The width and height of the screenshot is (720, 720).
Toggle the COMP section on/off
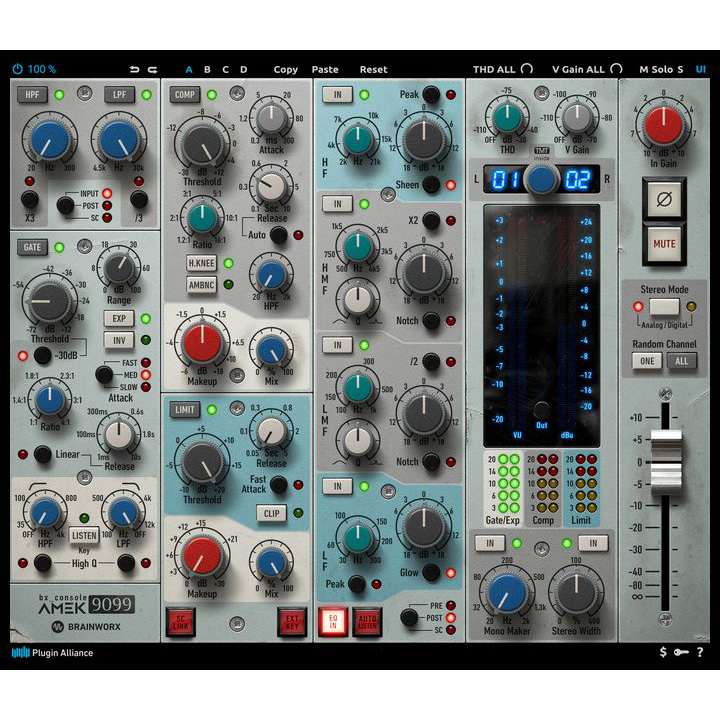pos(185,95)
